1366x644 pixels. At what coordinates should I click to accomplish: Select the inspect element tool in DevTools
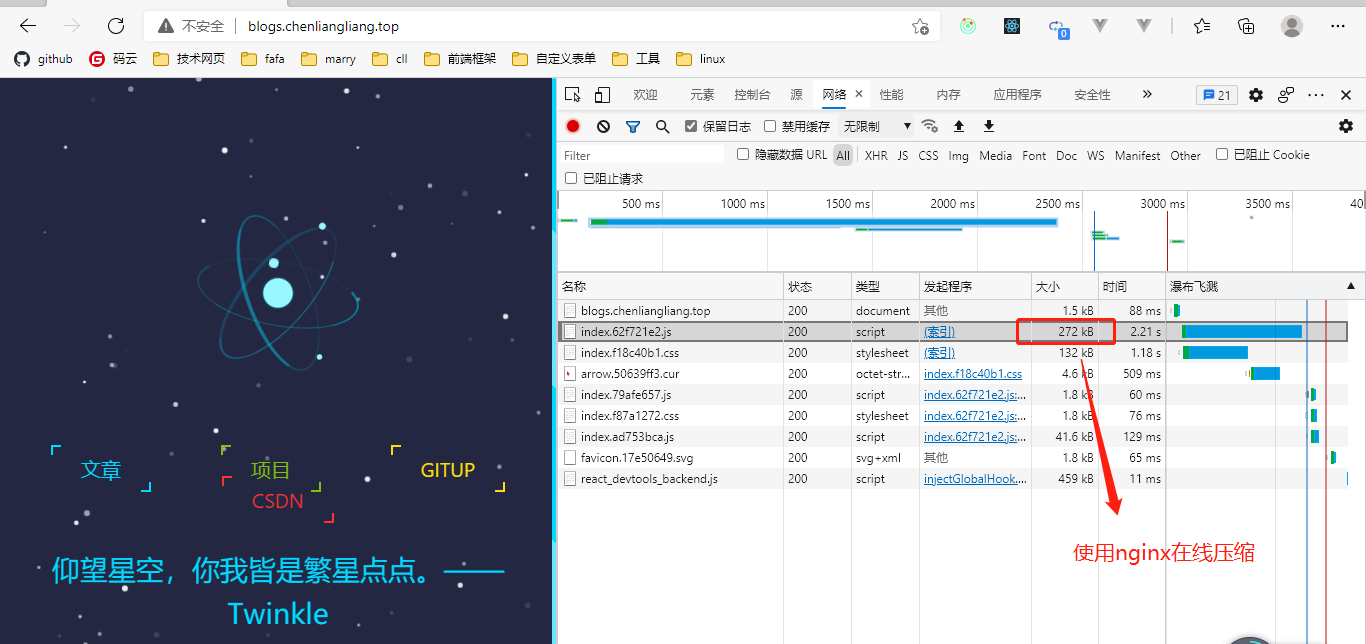point(572,94)
